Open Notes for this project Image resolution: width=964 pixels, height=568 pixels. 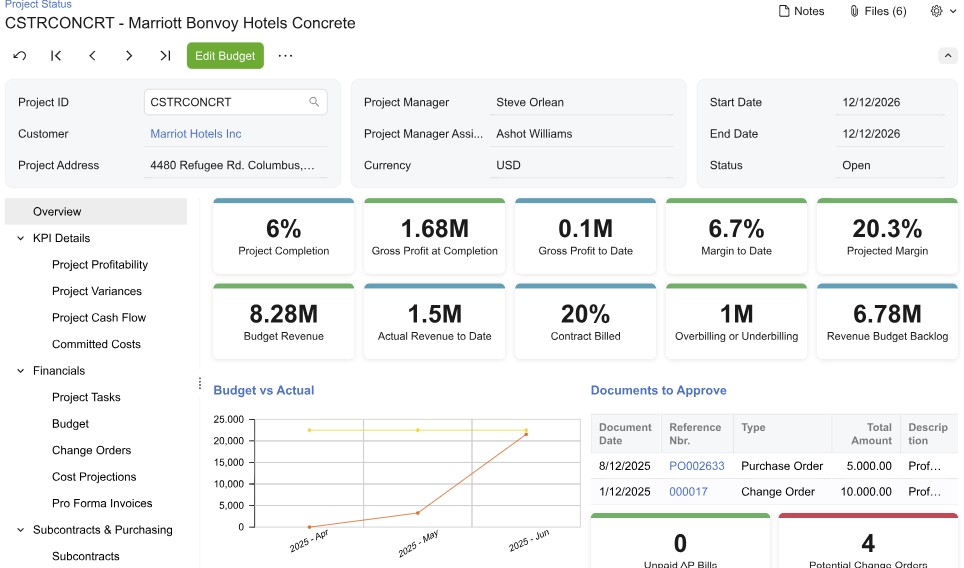tap(801, 11)
